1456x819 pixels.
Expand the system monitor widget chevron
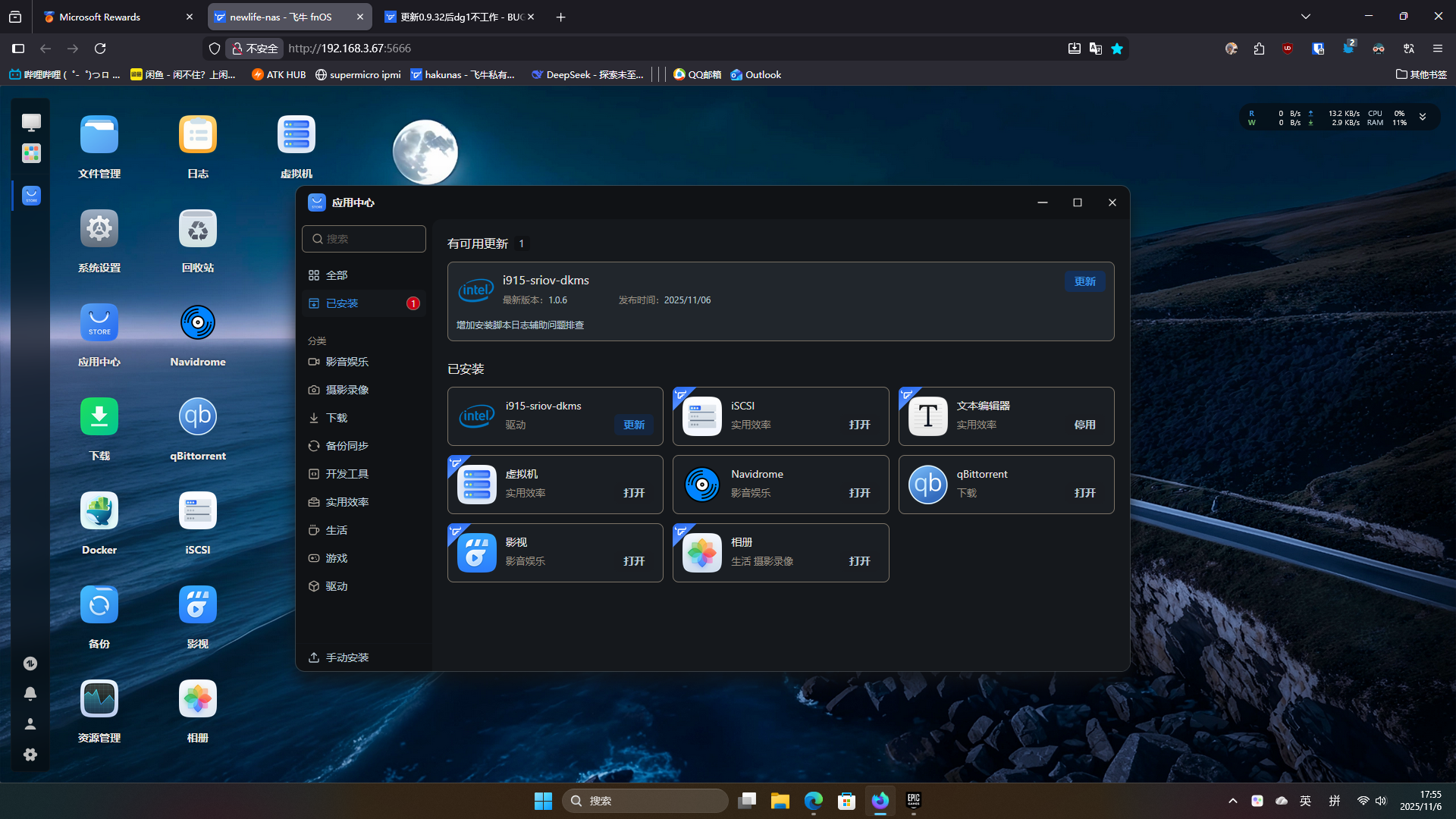tap(1423, 118)
